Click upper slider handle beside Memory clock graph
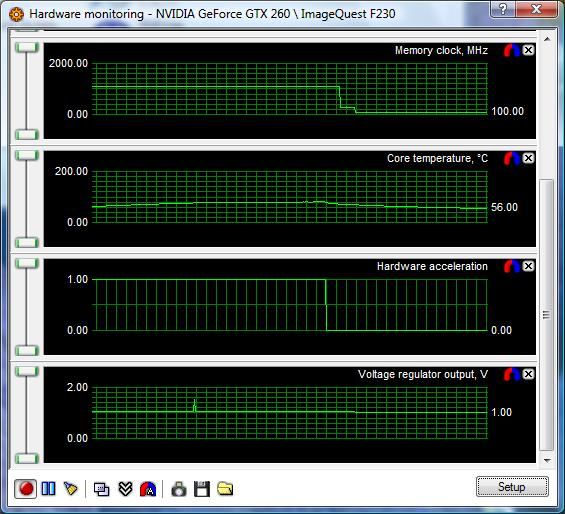This screenshot has height=514, width=565. click(27, 48)
